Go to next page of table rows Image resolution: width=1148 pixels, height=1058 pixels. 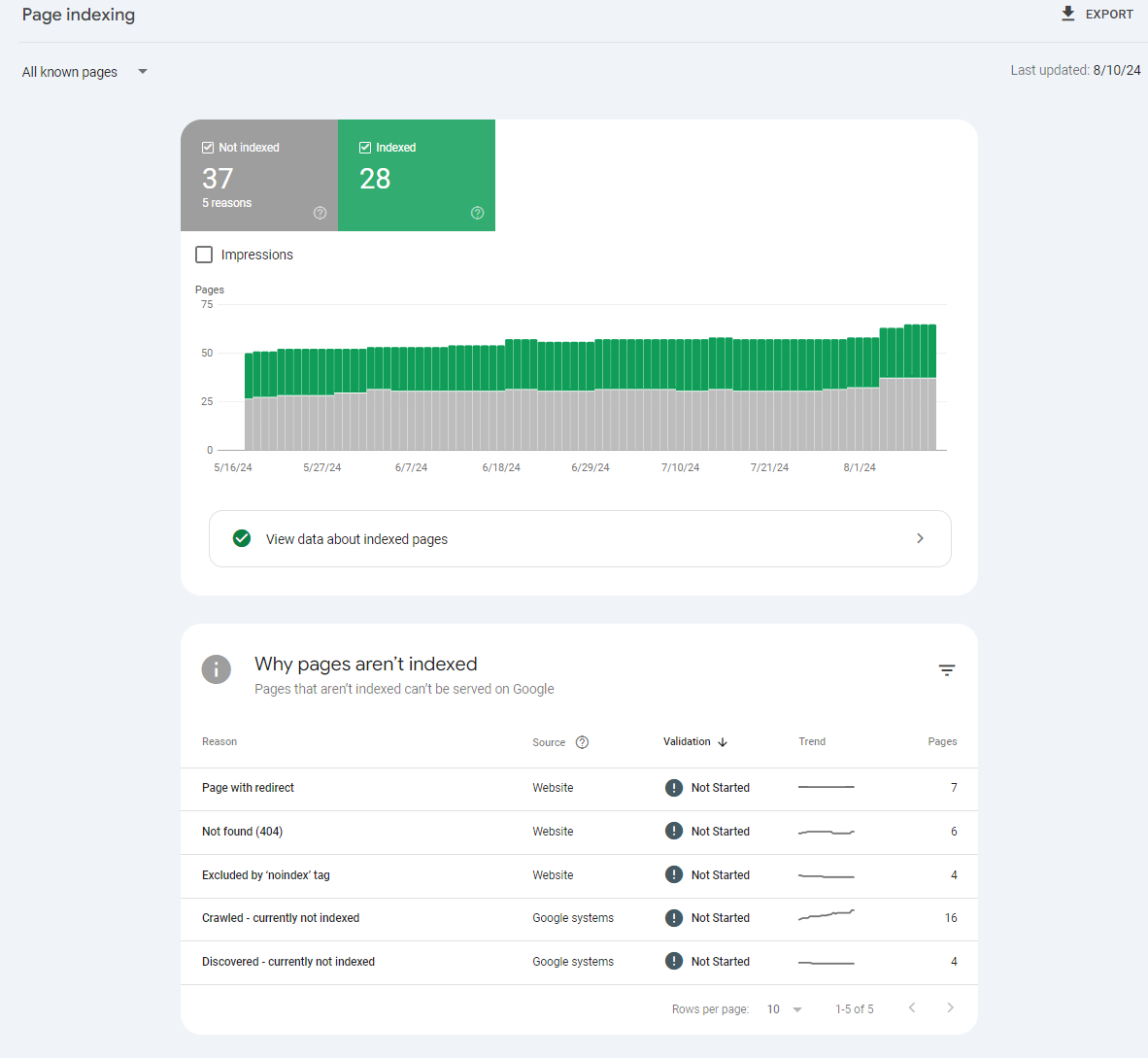950,1008
